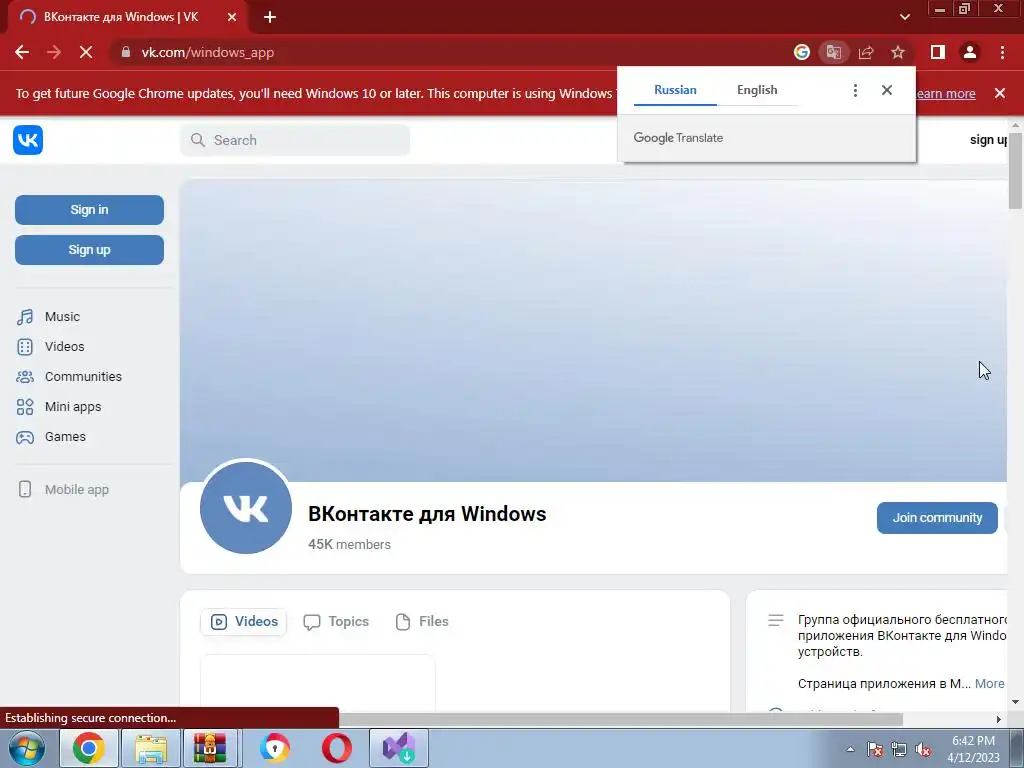Click the horizontal scrollbar right arrow
The image size is (1024, 768).
point(999,719)
